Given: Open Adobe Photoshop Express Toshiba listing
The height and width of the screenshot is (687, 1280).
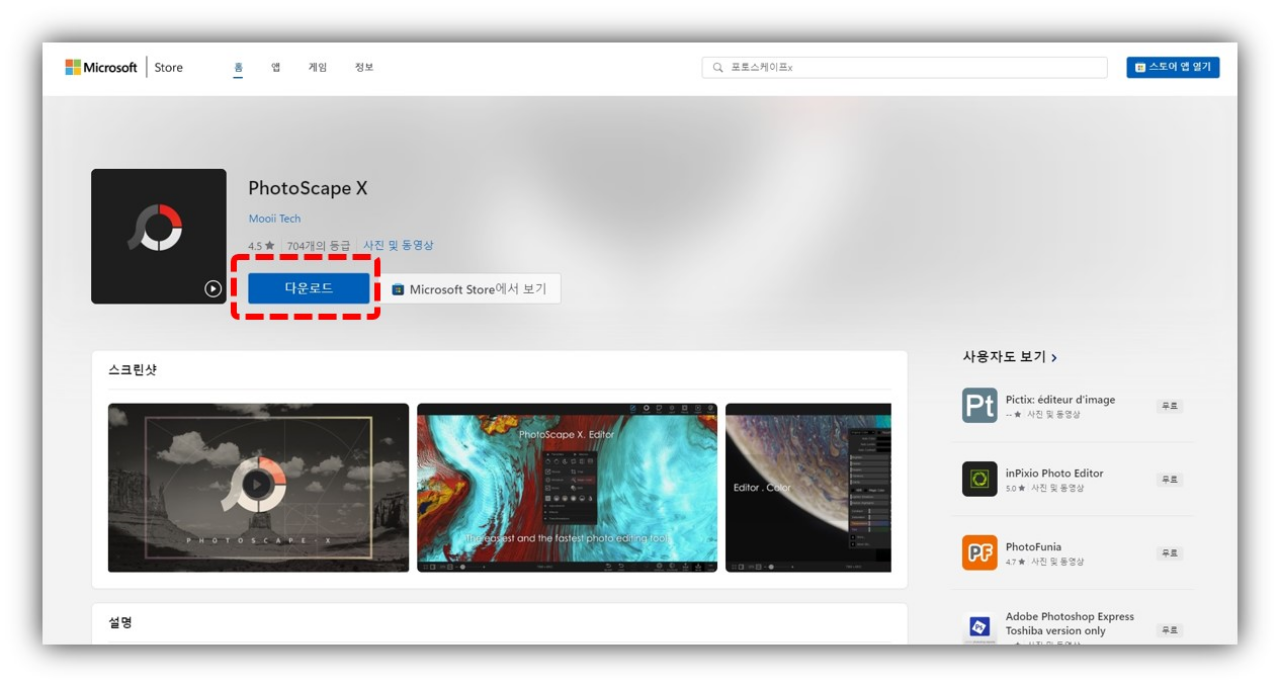Looking at the screenshot, I should pyautogui.click(x=1070, y=624).
